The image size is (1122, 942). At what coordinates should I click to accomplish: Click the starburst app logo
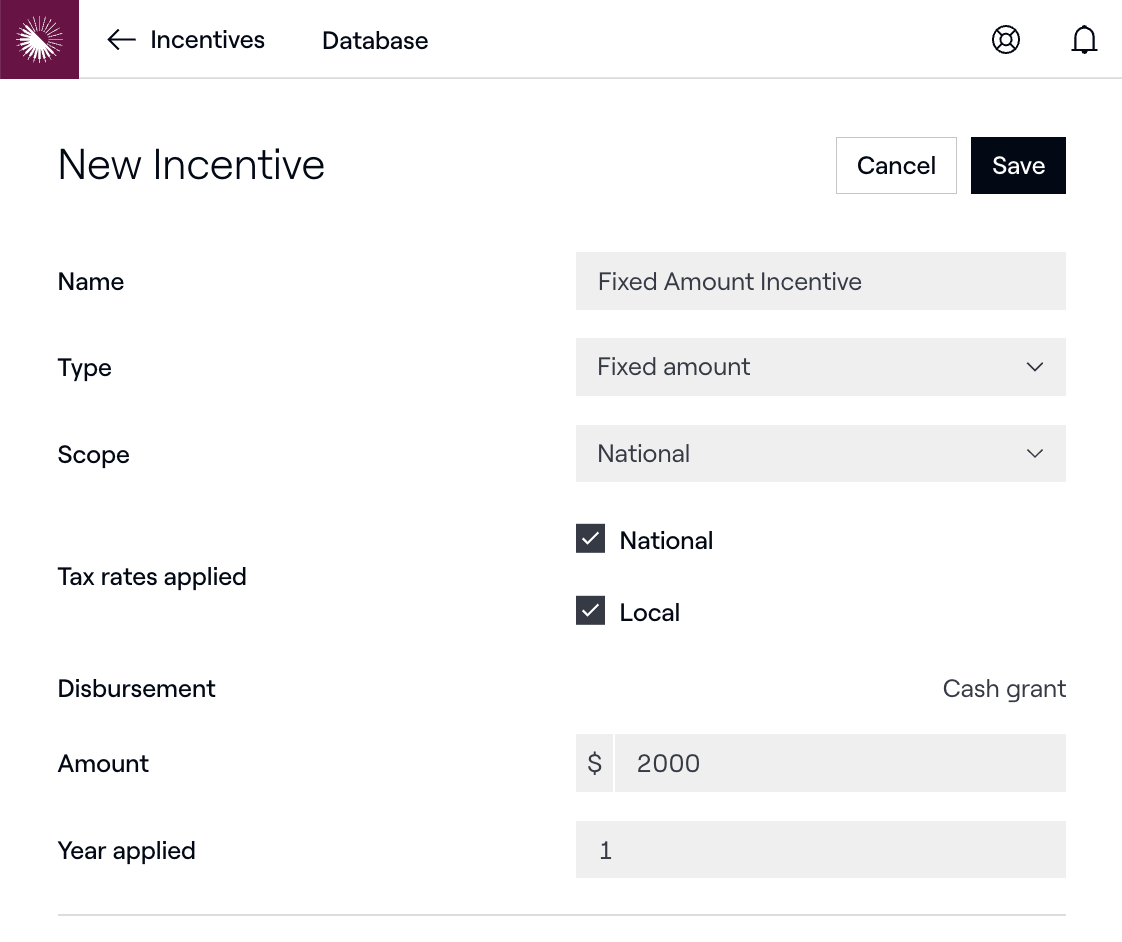[x=39, y=39]
